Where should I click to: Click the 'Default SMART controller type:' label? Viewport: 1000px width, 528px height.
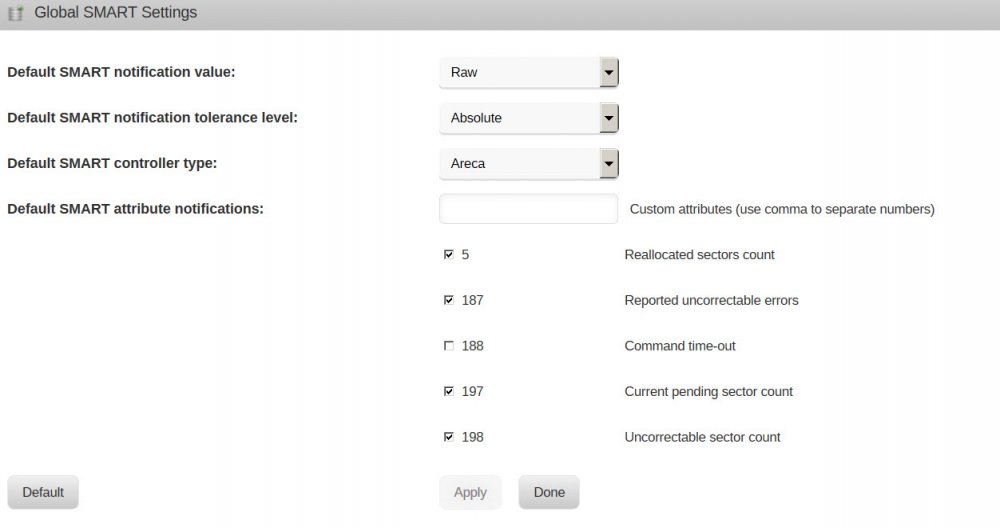coord(112,163)
